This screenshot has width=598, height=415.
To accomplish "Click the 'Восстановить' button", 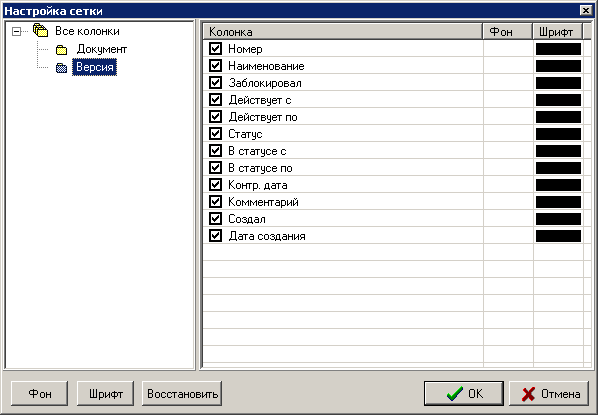I will point(182,393).
